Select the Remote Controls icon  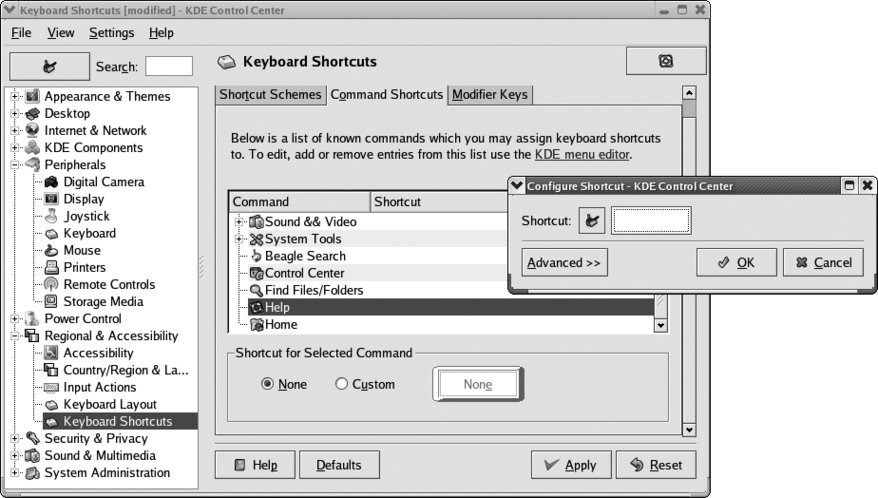pyautogui.click(x=52, y=284)
